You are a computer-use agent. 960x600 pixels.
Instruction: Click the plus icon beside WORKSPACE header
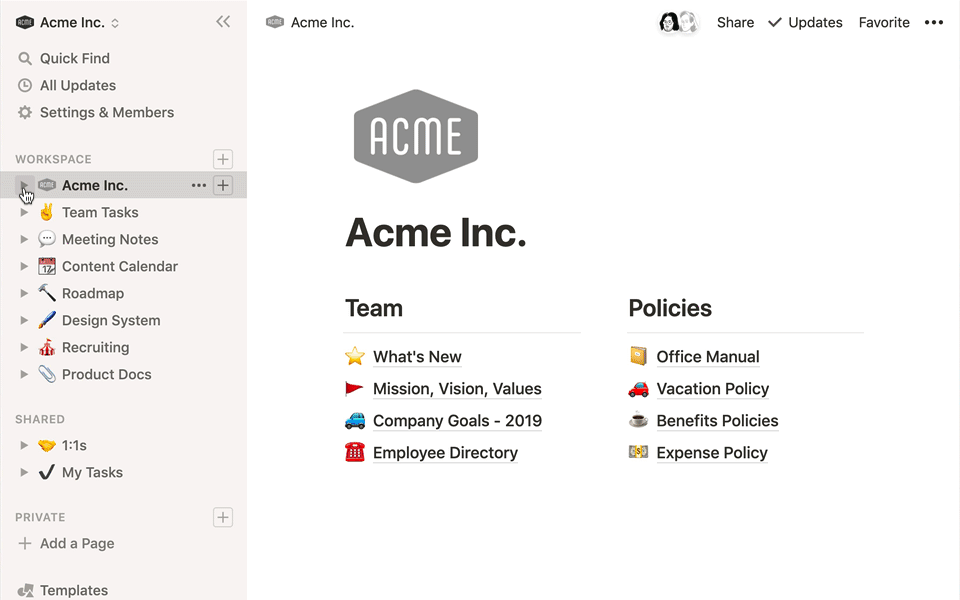point(223,159)
